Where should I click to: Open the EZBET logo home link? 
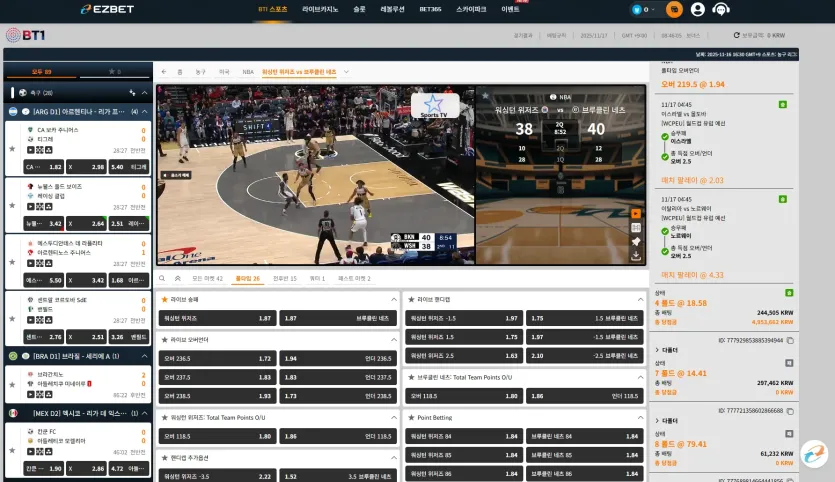[x=107, y=9]
